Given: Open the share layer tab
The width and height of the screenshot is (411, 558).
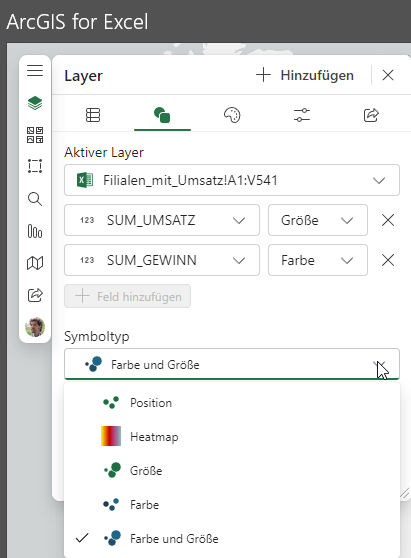Looking at the screenshot, I should tap(371, 115).
